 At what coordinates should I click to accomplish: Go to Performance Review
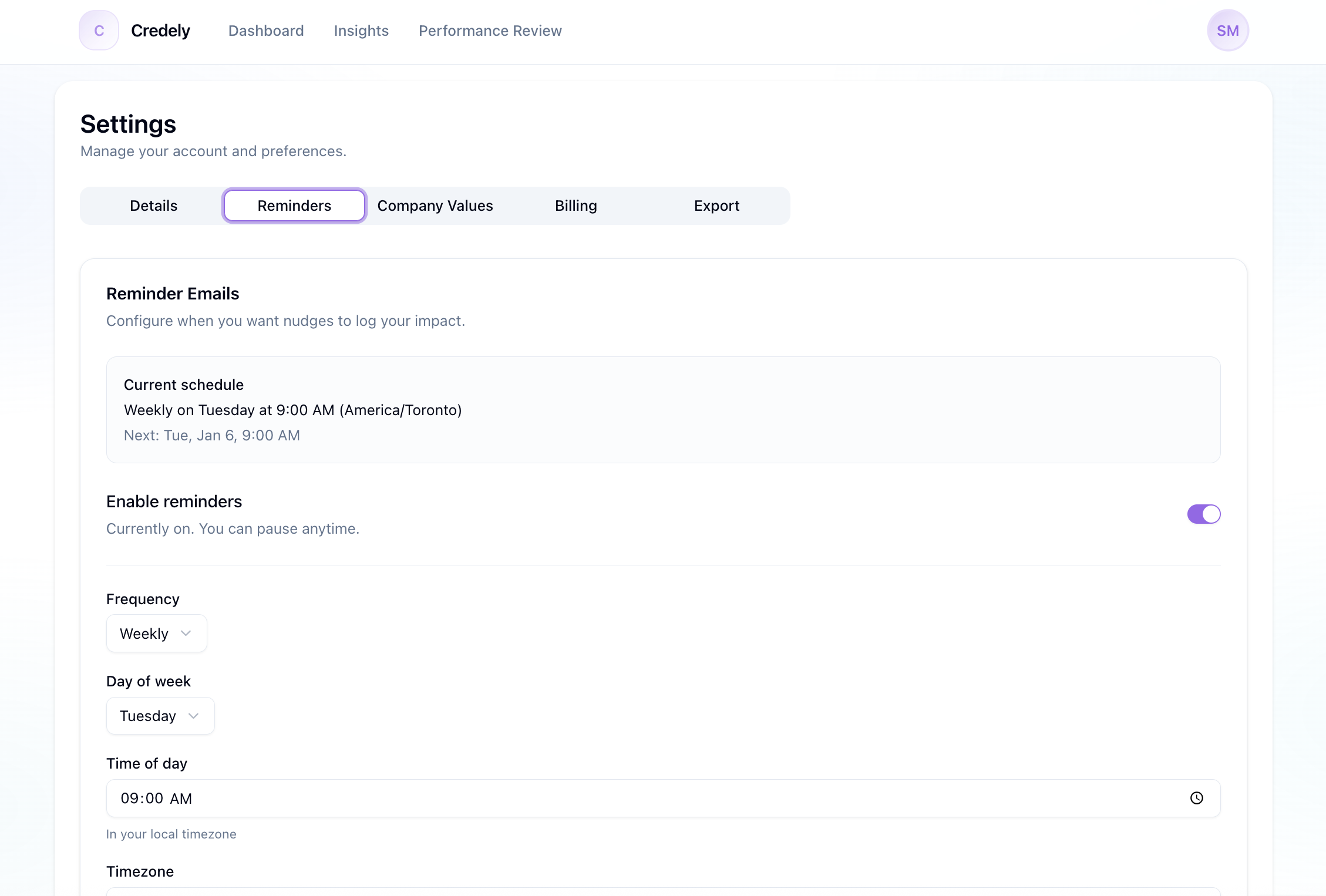(x=490, y=31)
